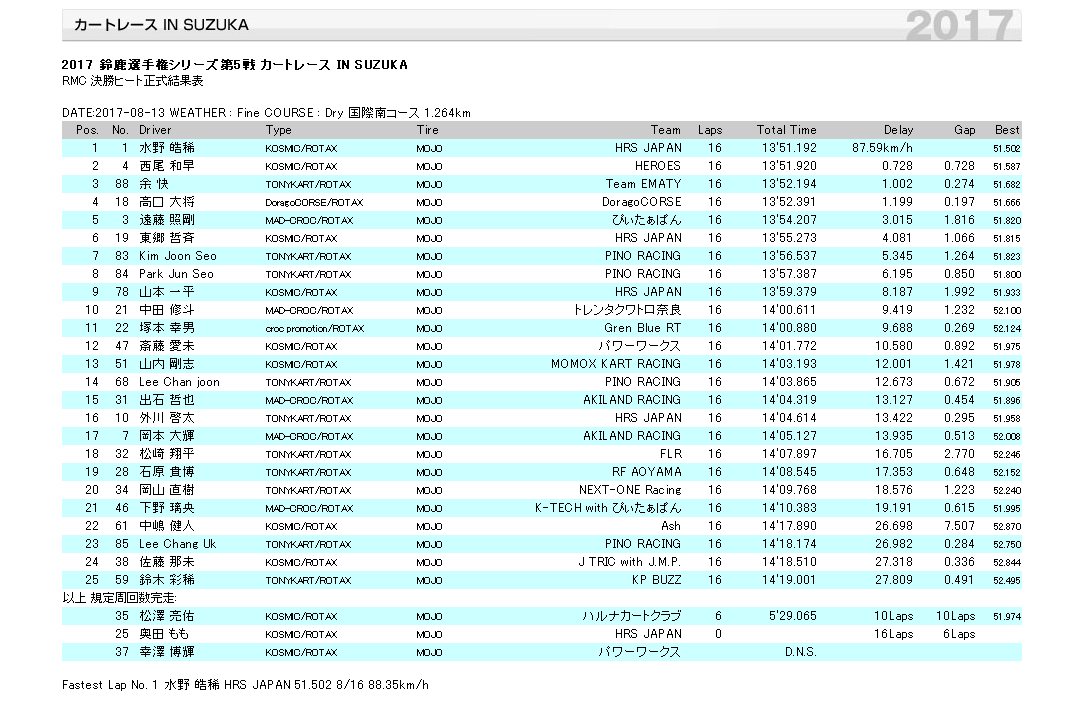Click the Fastest Lap summary line
Image resolution: width=1083 pixels, height=701 pixels.
click(x=246, y=685)
